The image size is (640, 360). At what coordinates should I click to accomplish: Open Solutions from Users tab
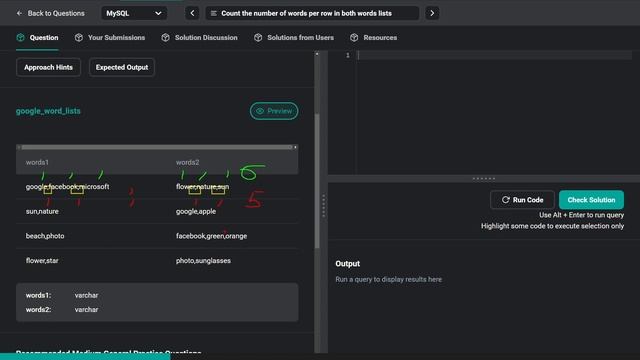pyautogui.click(x=294, y=38)
